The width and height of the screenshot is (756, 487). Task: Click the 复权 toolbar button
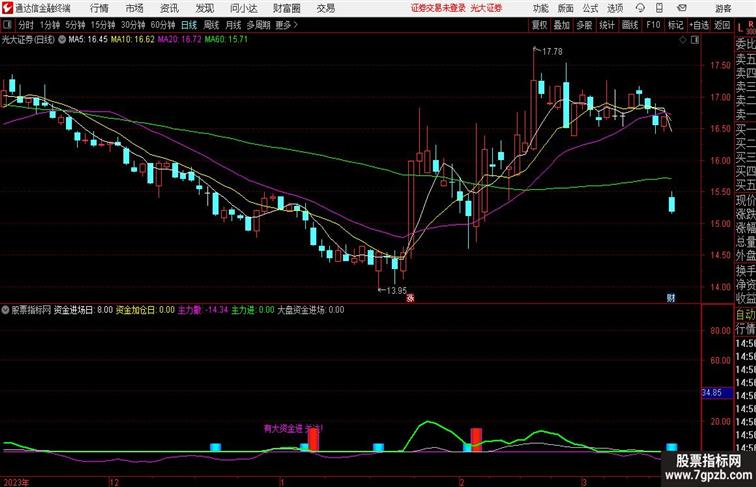(540, 25)
